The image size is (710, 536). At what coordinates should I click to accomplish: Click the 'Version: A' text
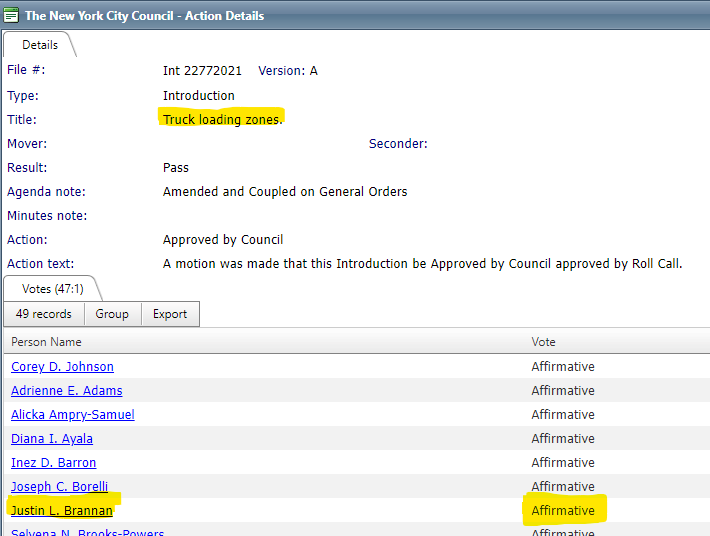click(x=288, y=71)
